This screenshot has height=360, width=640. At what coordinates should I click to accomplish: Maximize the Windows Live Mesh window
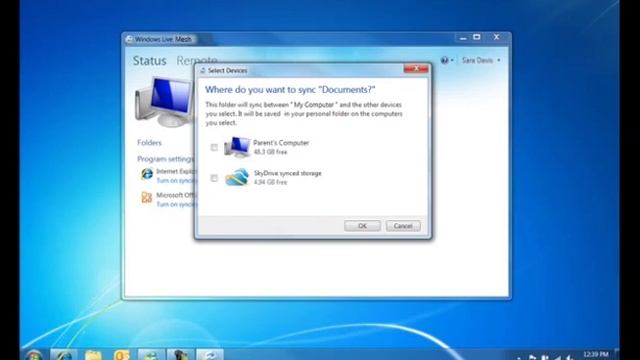[476, 38]
